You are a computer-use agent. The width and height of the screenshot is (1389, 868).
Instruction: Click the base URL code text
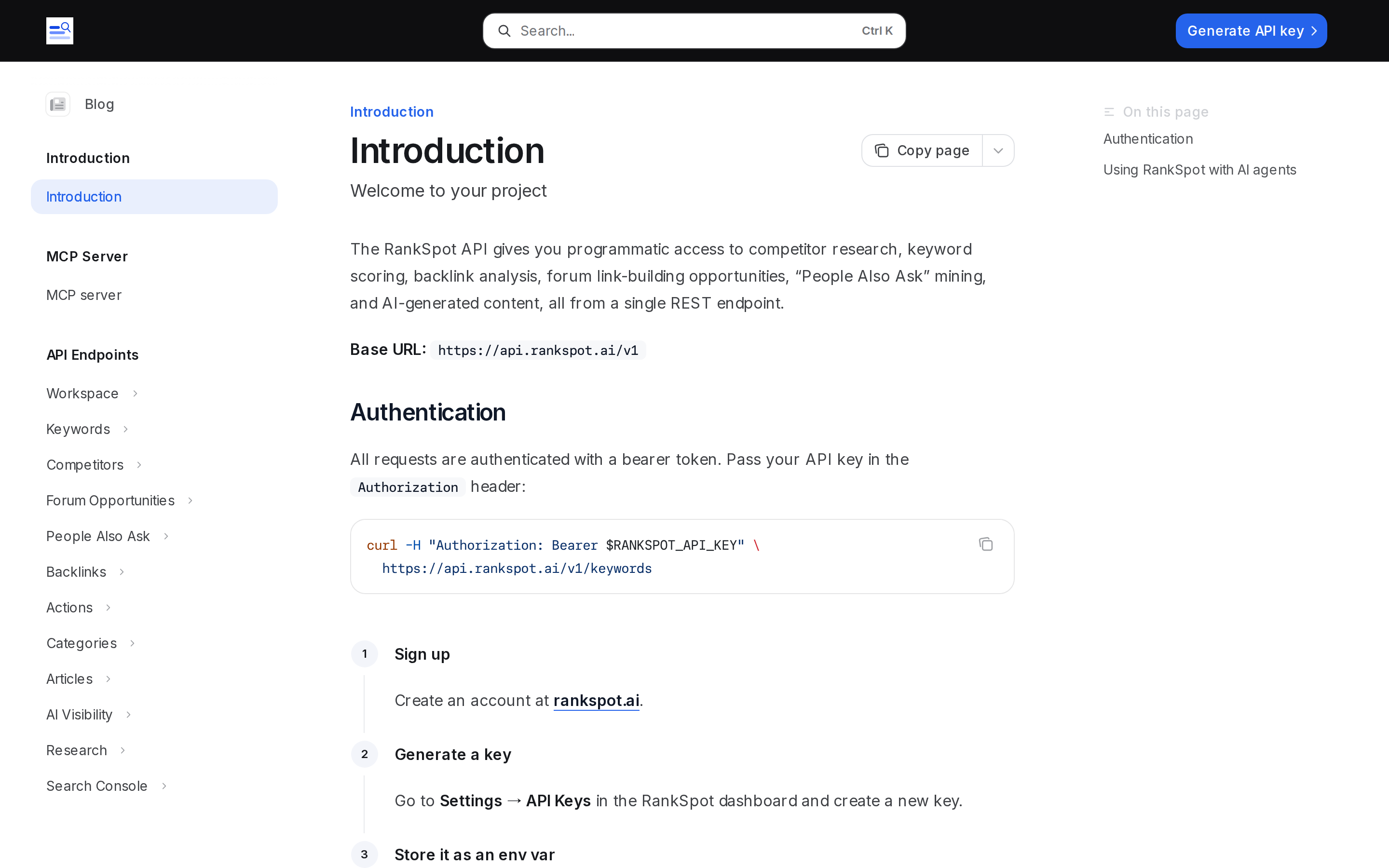tap(538, 350)
